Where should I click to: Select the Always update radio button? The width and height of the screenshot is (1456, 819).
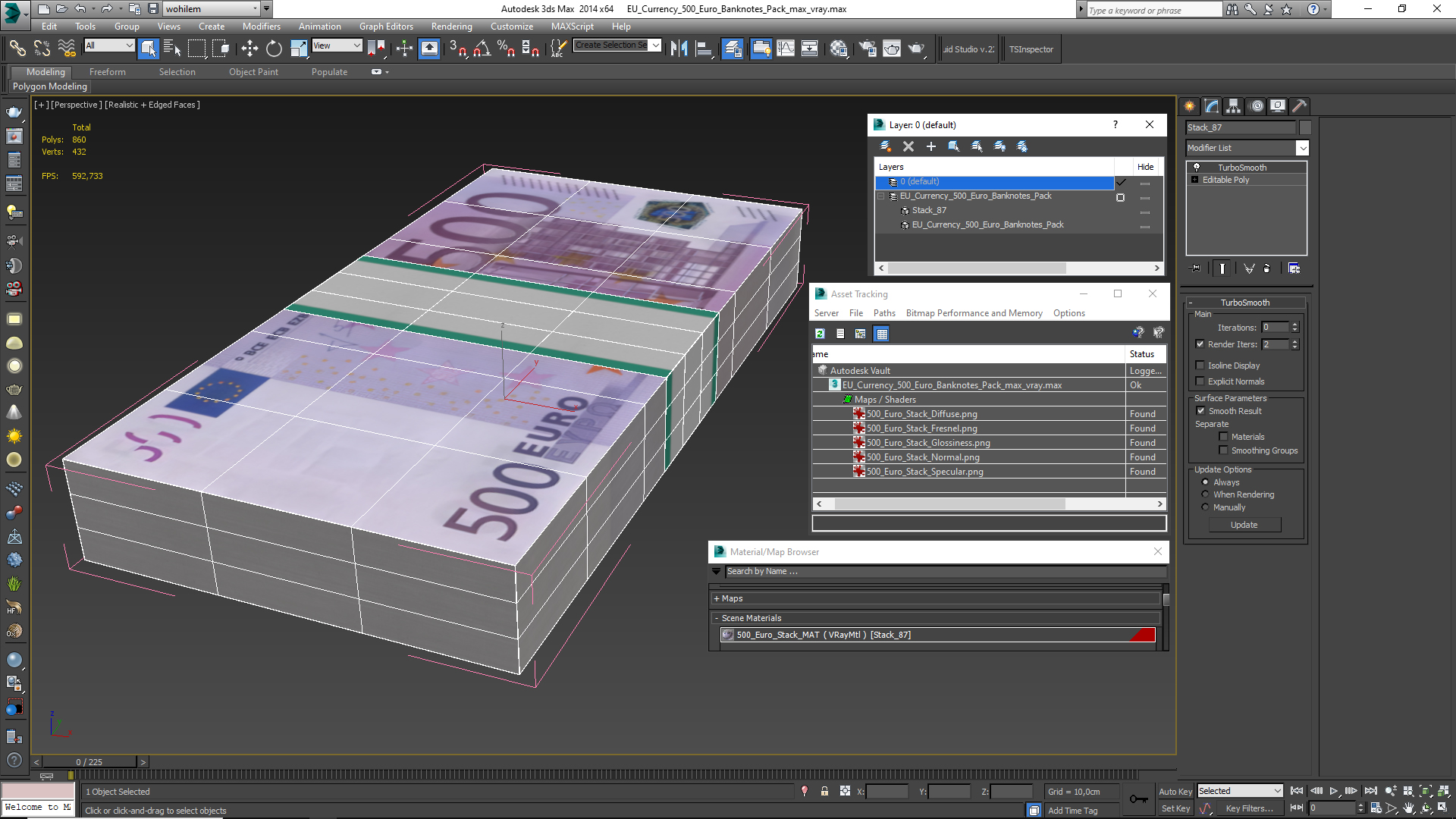point(1205,482)
